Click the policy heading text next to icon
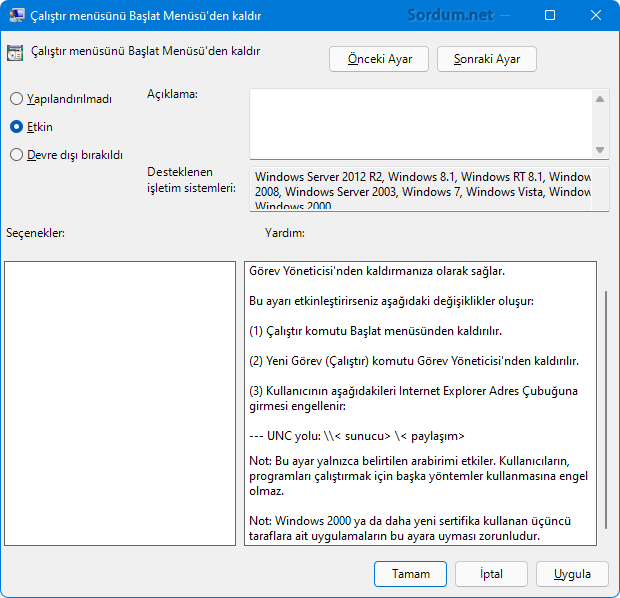The width and height of the screenshot is (620, 598). pos(146,51)
